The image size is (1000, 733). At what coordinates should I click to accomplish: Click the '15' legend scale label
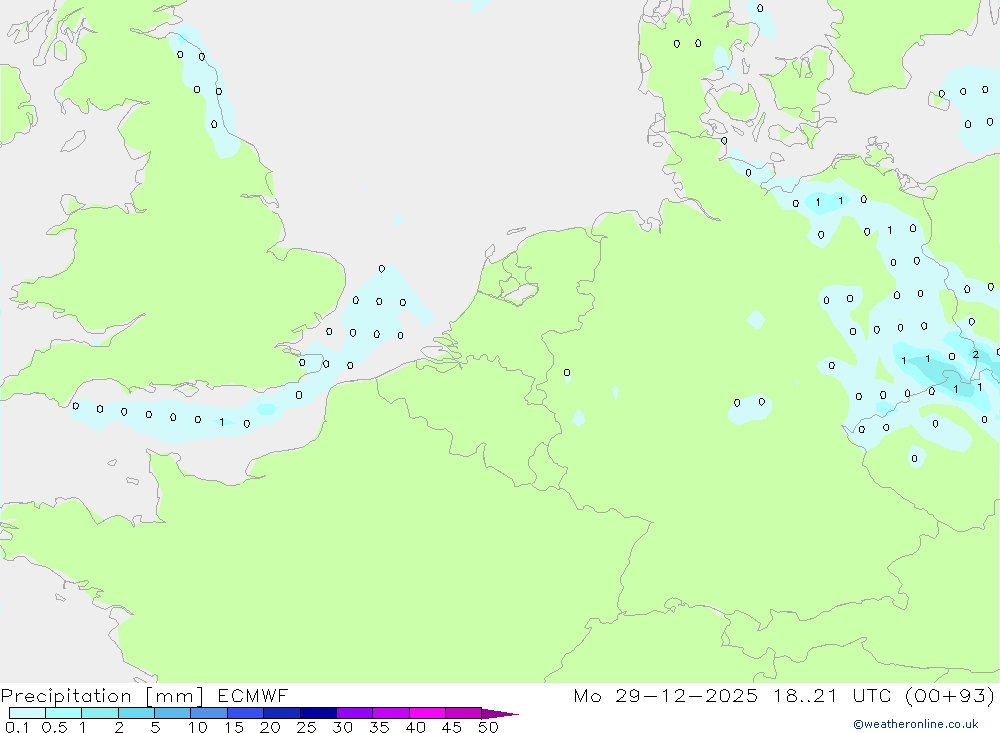tap(234, 727)
